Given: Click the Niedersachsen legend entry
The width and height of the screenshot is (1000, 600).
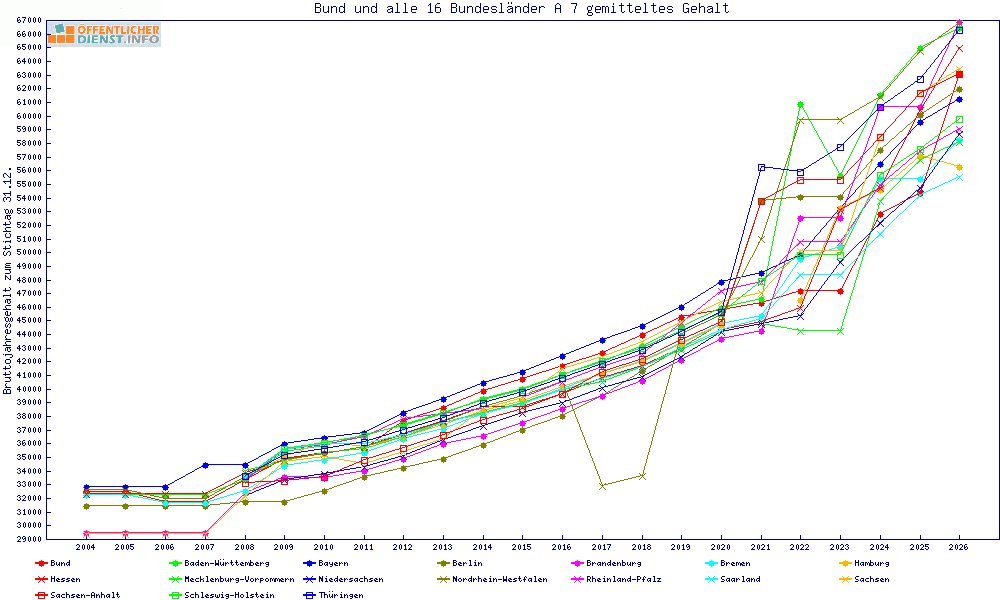Looking at the screenshot, I should pos(343,580).
